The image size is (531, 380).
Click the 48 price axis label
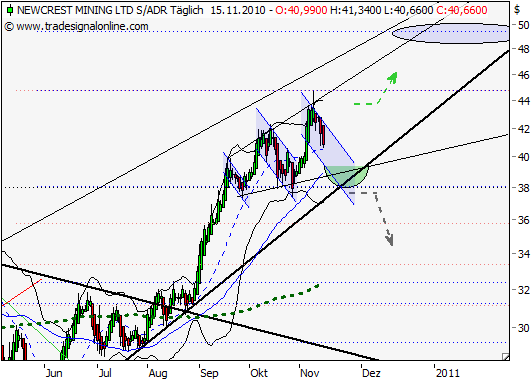[523, 49]
